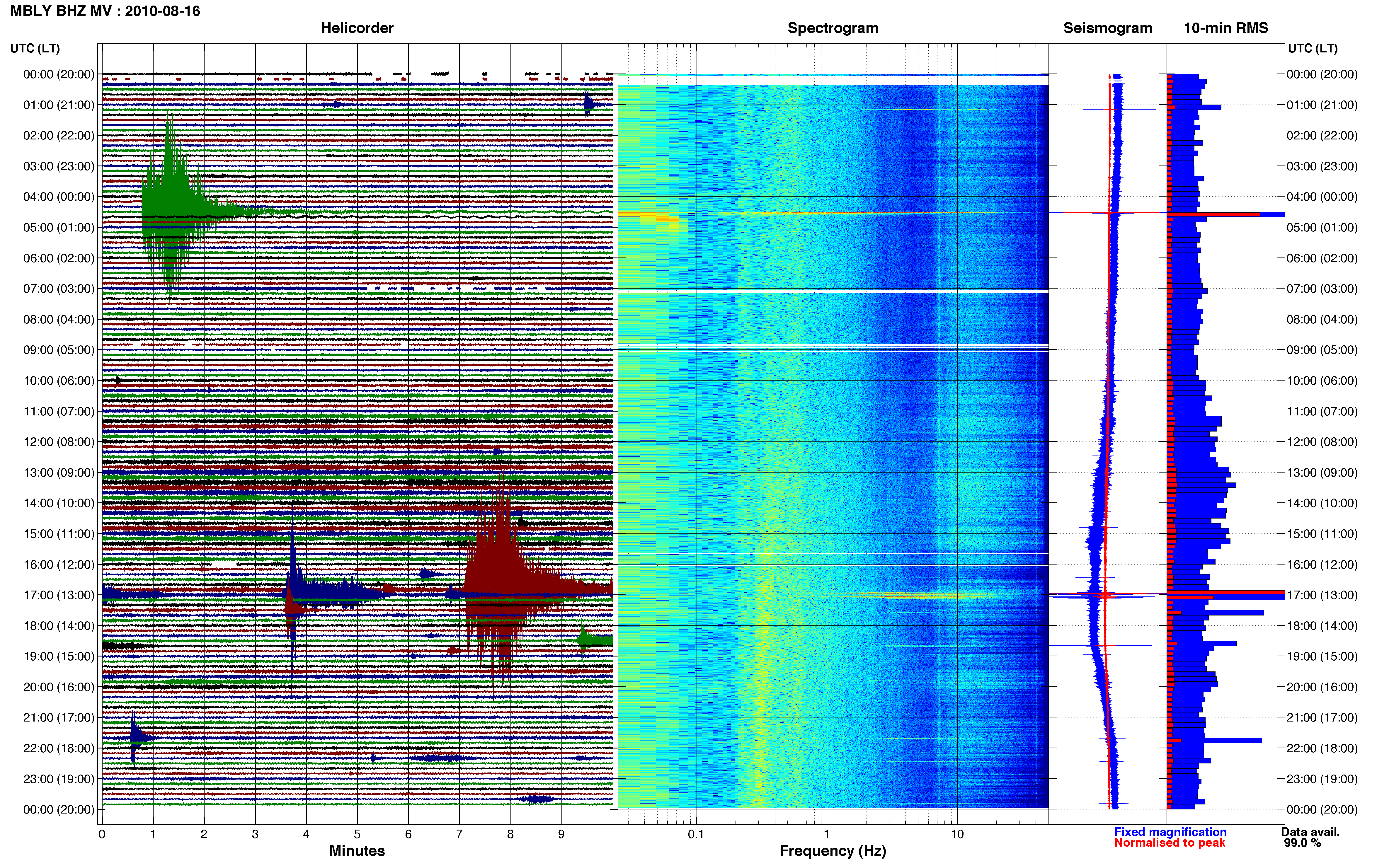Click minute tick label '0' on helicorder axis
1389x868 pixels.
pos(102,834)
